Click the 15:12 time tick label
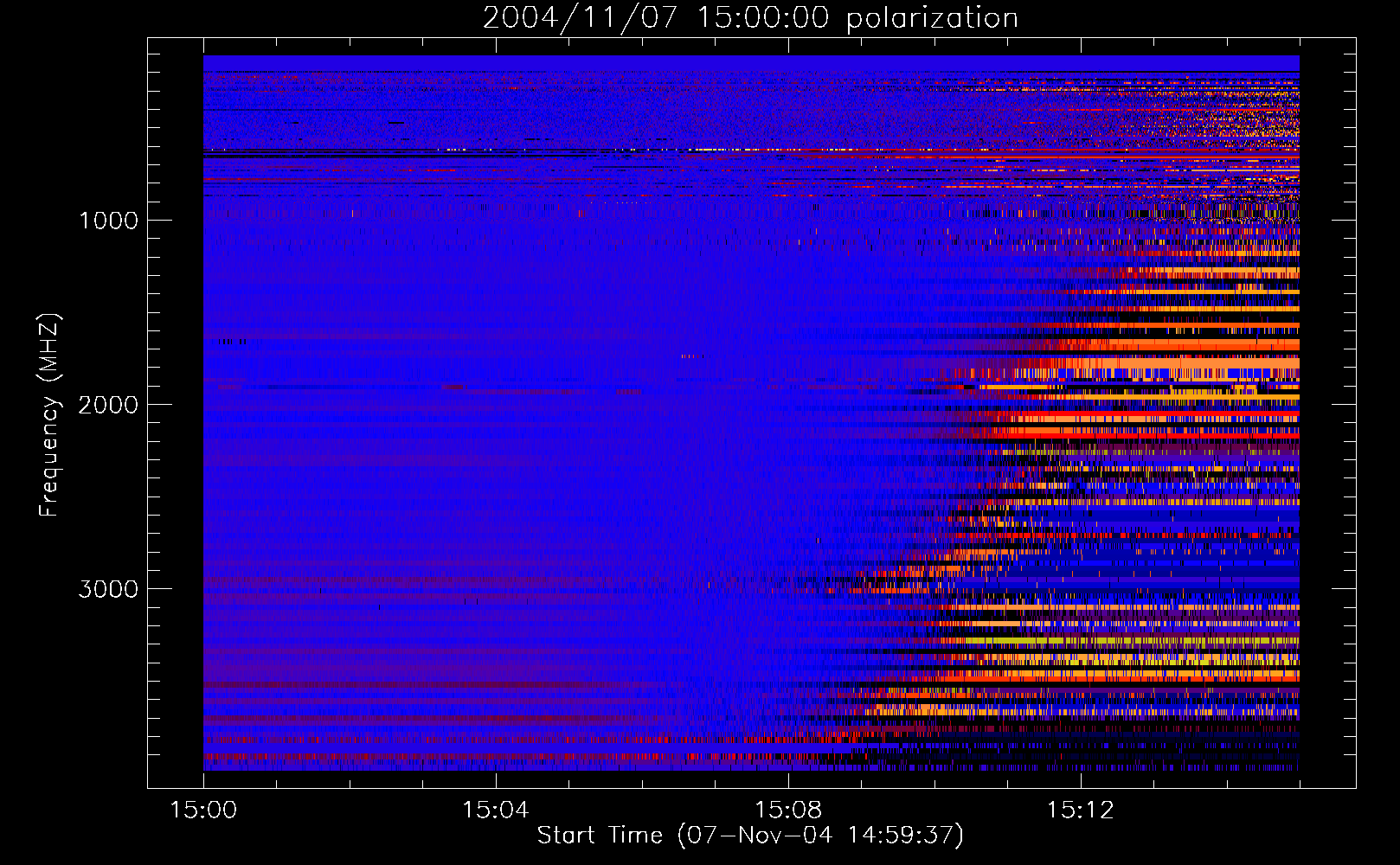Image resolution: width=1400 pixels, height=865 pixels. point(1080,810)
